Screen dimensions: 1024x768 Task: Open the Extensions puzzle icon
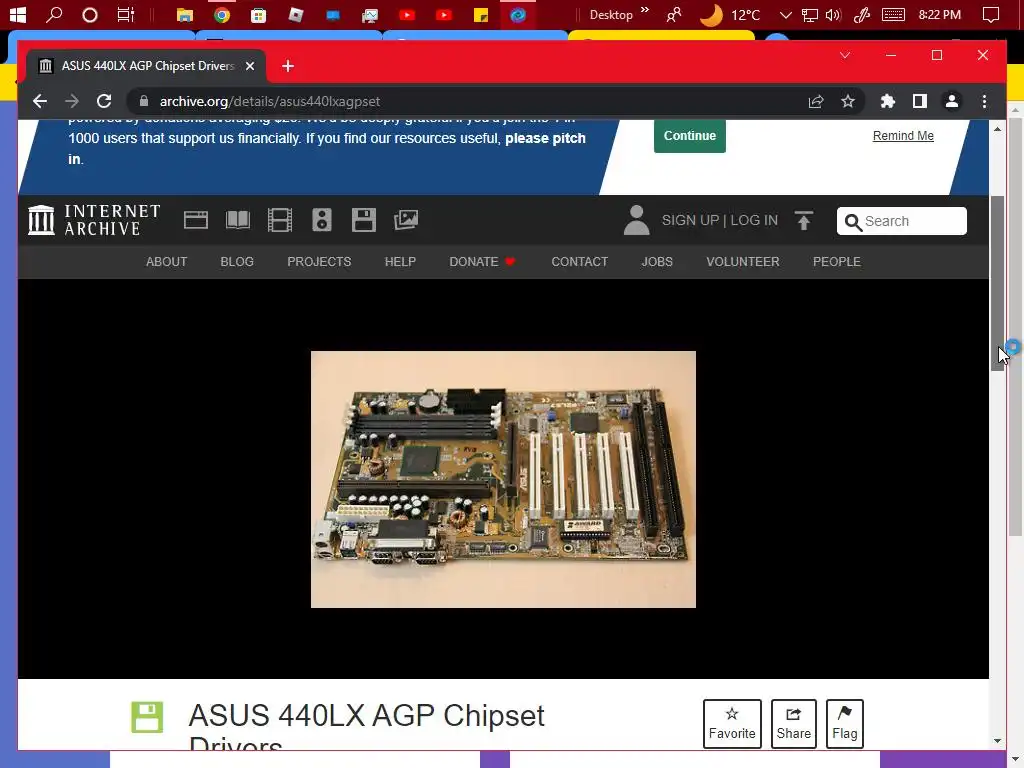tap(888, 101)
